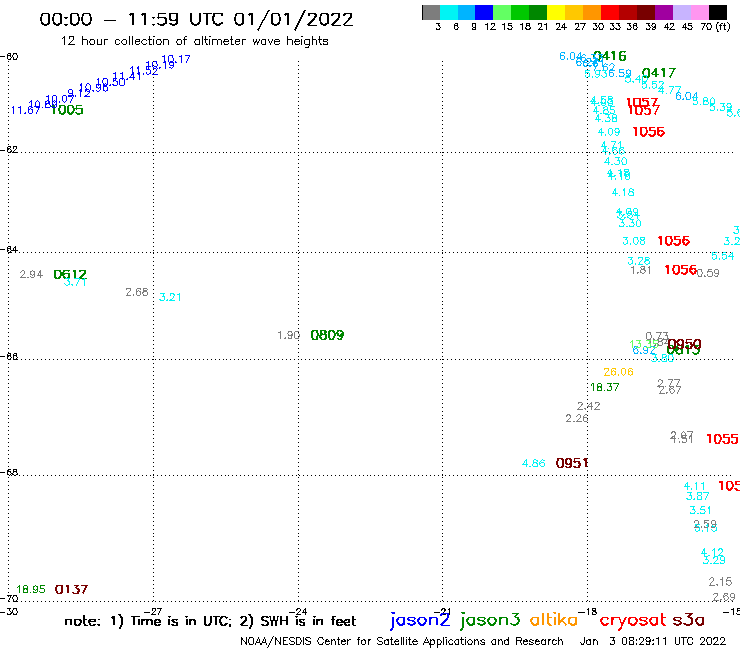This screenshot has height=650, width=740.
Task: Click the green time label "0416"
Action: click(610, 56)
